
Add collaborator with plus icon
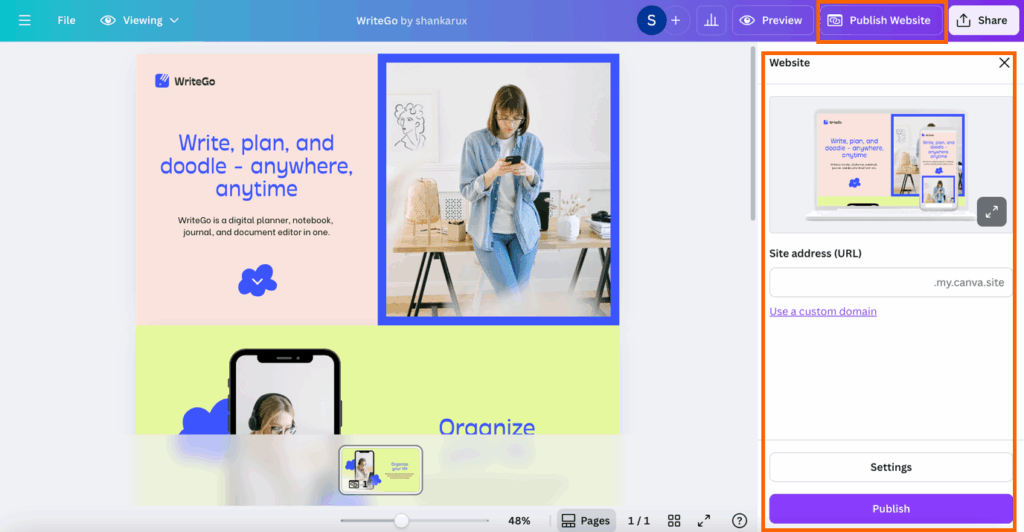676,20
